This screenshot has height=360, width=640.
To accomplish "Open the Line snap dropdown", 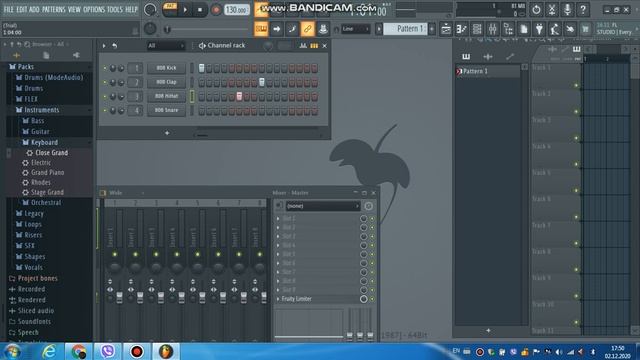I will coord(356,29).
